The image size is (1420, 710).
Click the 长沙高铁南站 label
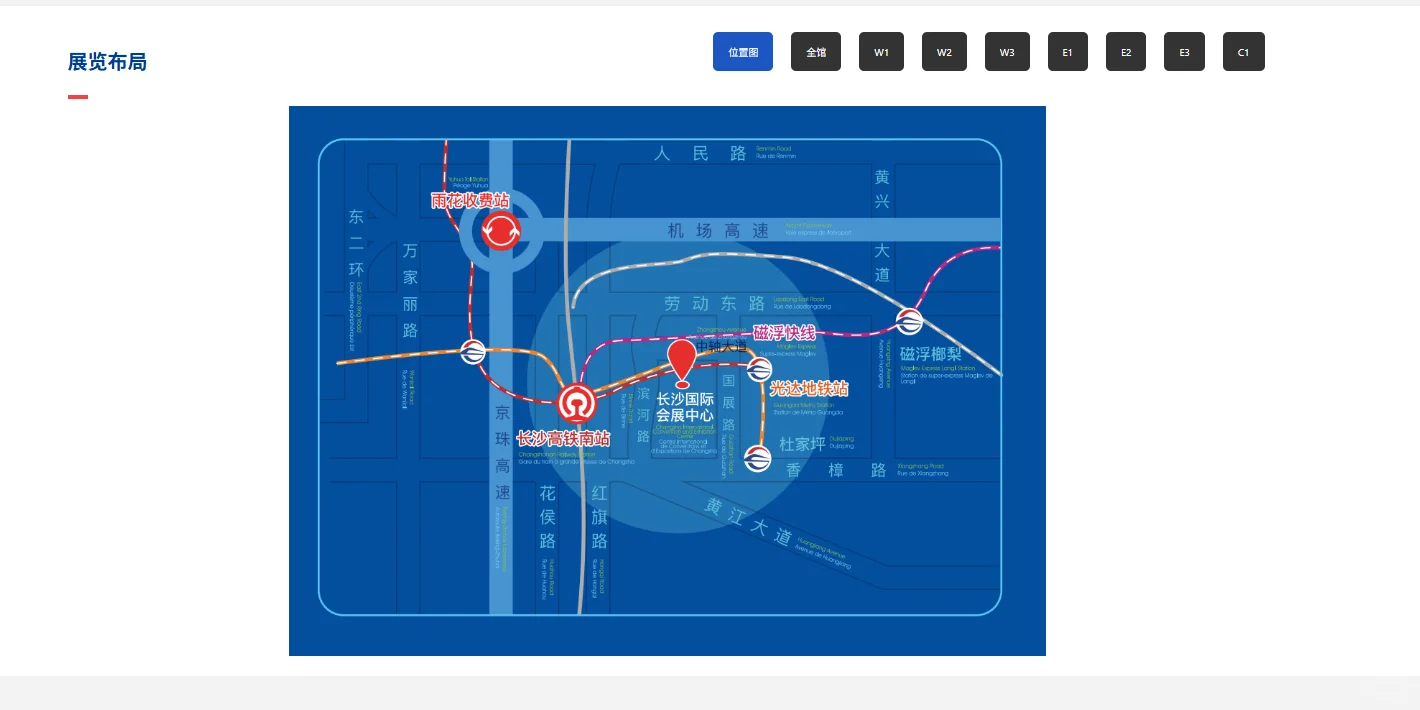pyautogui.click(x=563, y=438)
